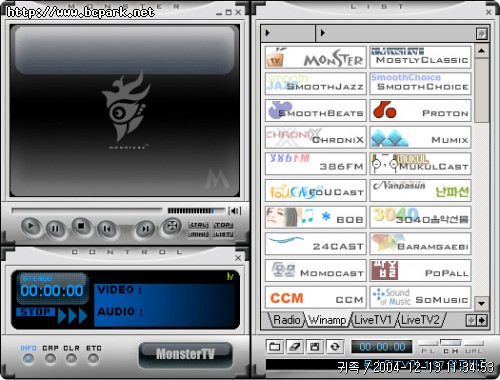Open the Baramgaebi station

coord(420,244)
